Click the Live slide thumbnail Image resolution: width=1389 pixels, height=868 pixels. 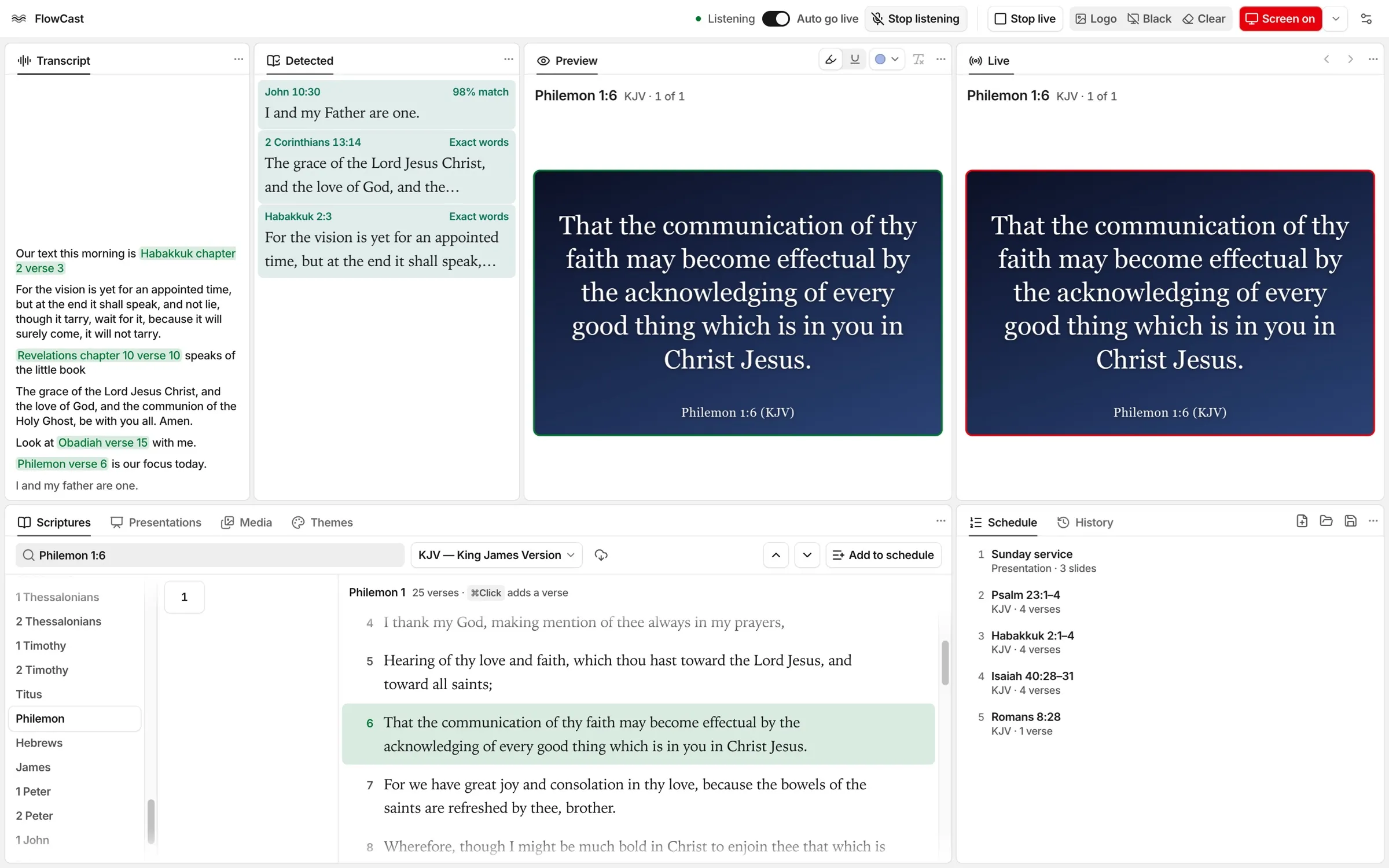click(x=1170, y=303)
